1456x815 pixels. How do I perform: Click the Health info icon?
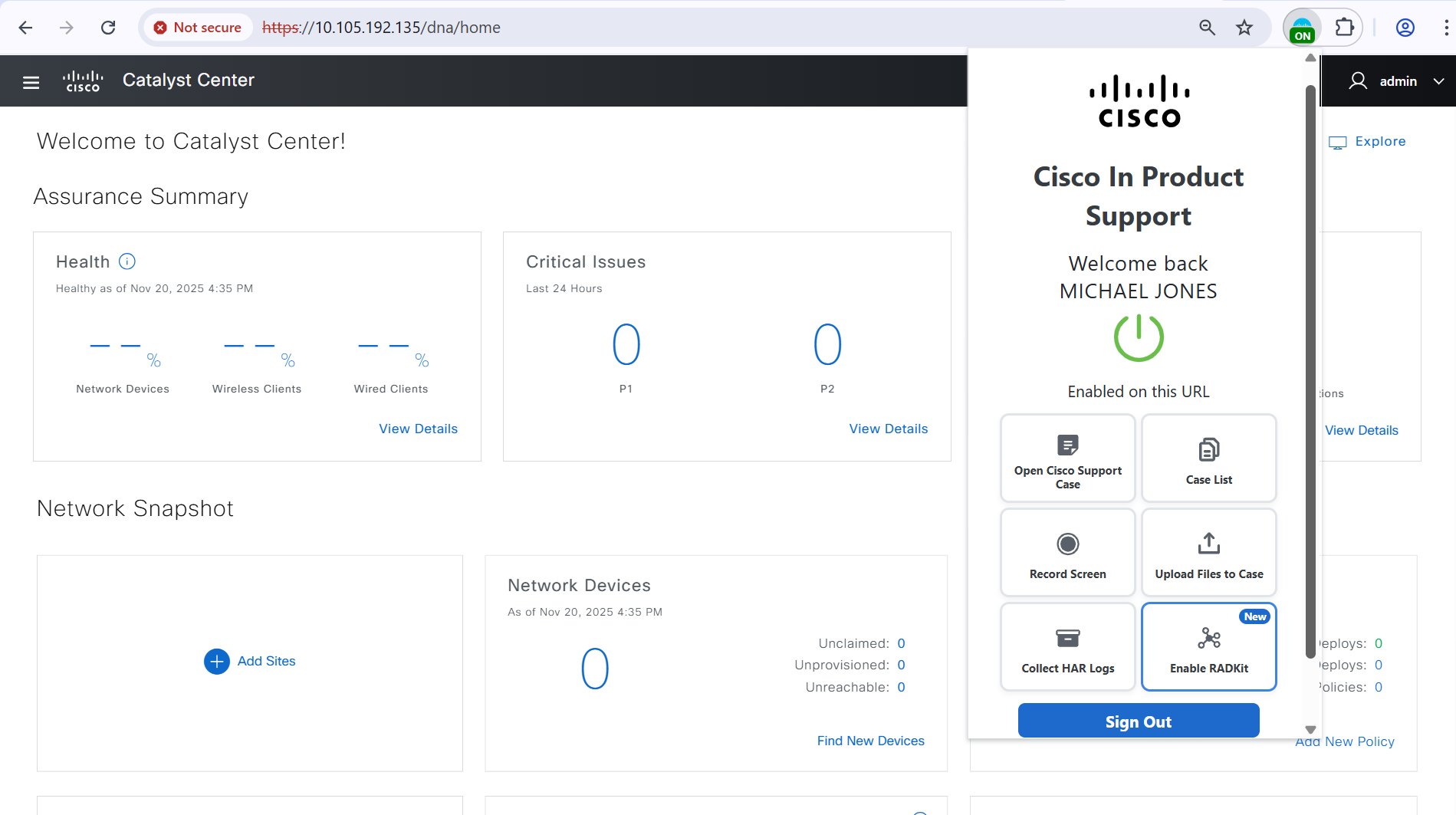127,262
